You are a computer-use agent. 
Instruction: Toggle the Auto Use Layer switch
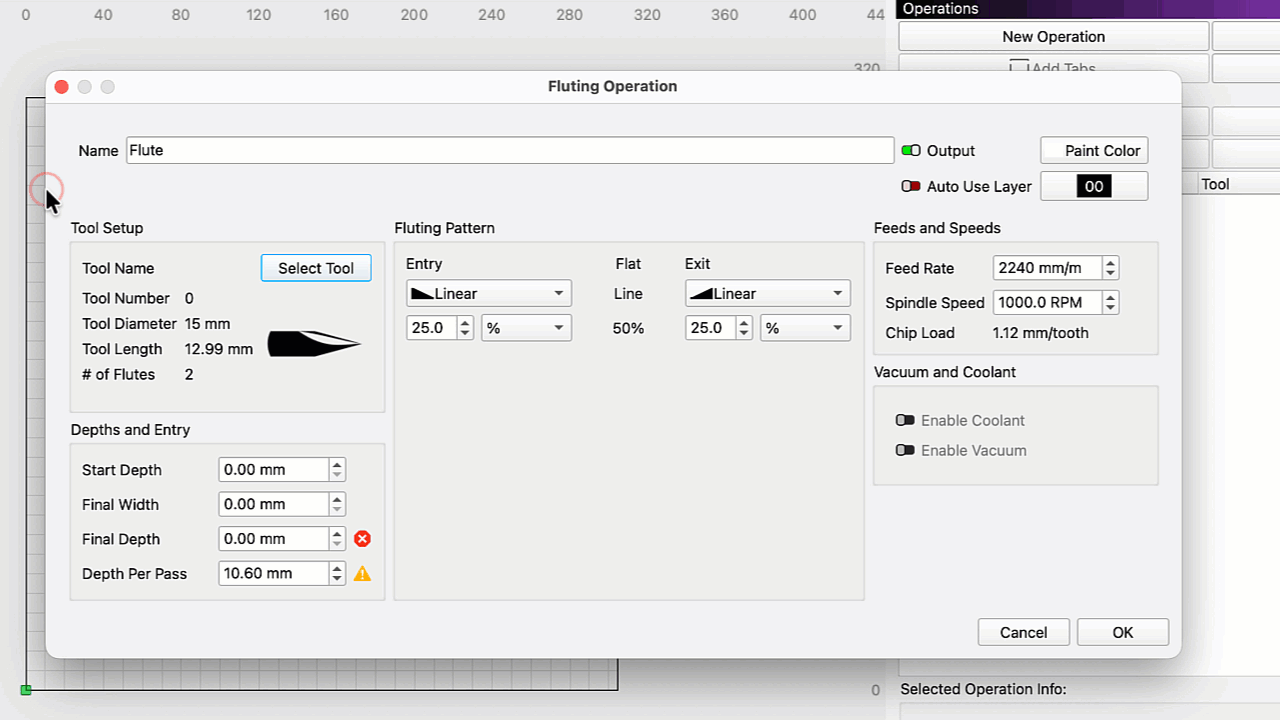[911, 187]
